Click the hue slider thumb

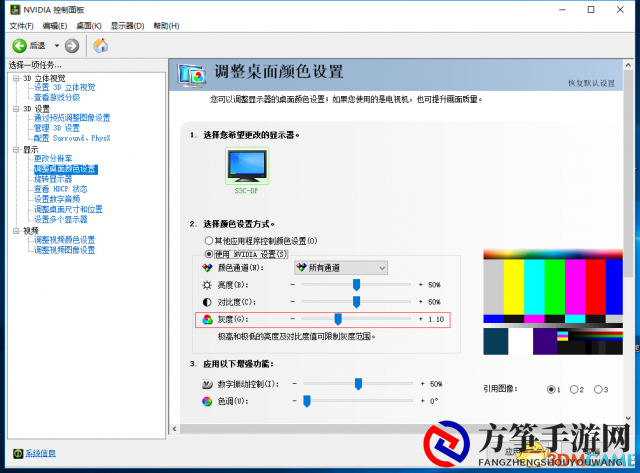point(307,401)
